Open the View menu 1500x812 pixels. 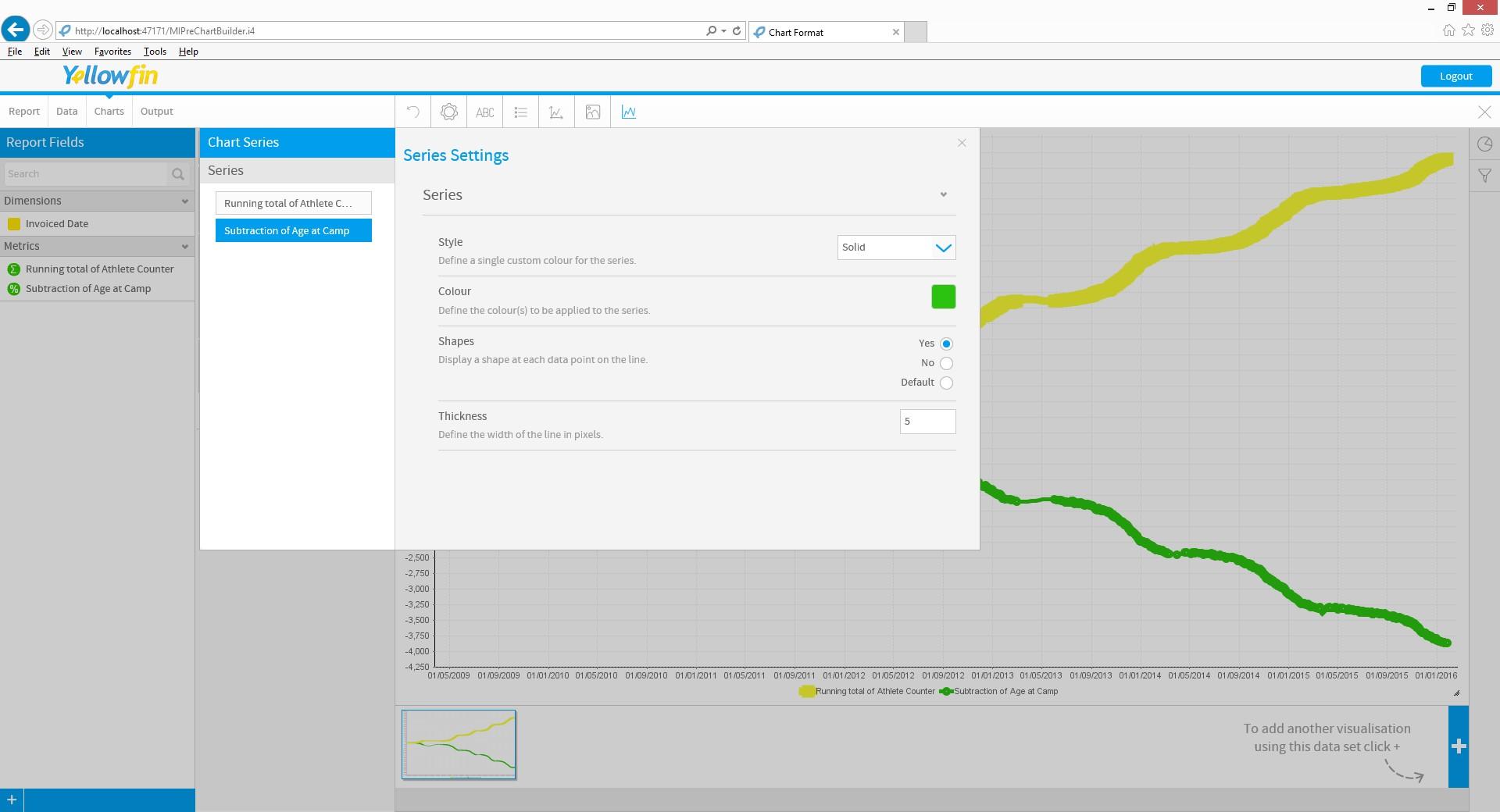click(72, 52)
